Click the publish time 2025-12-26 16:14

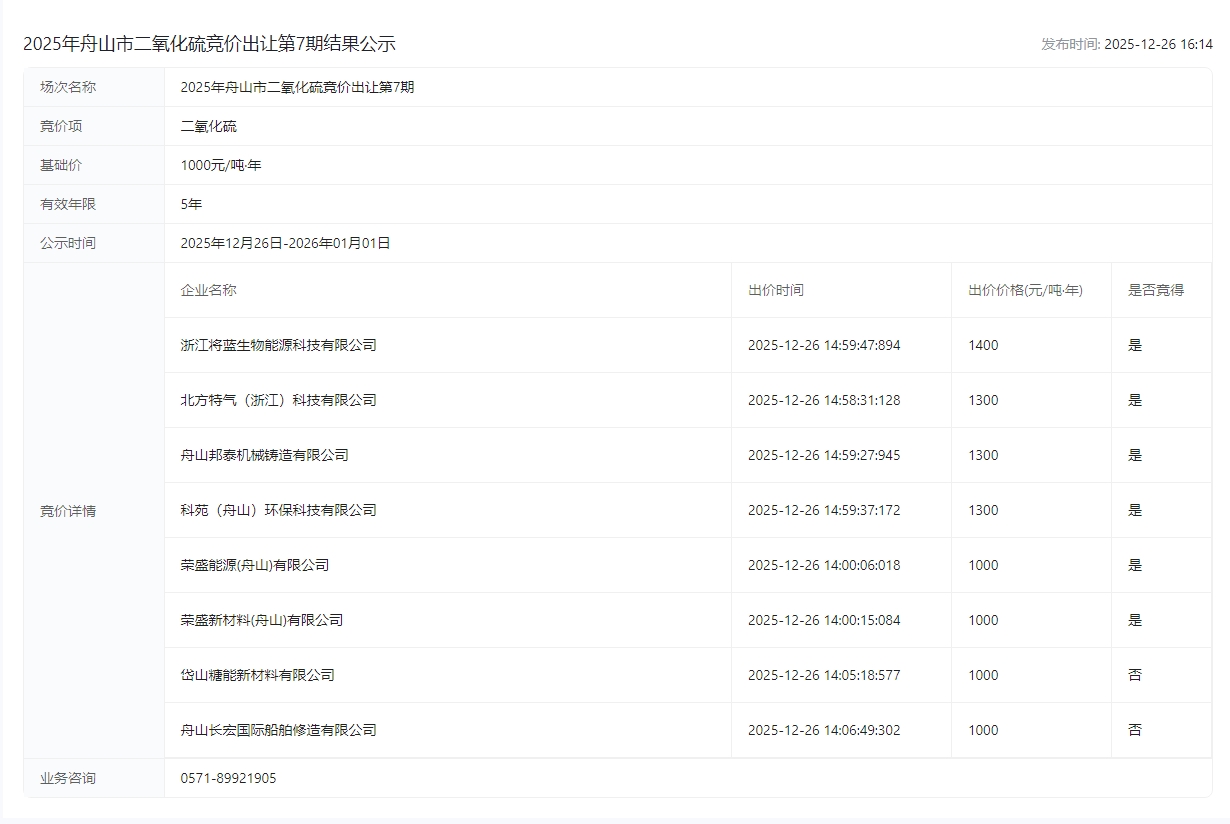click(1157, 44)
